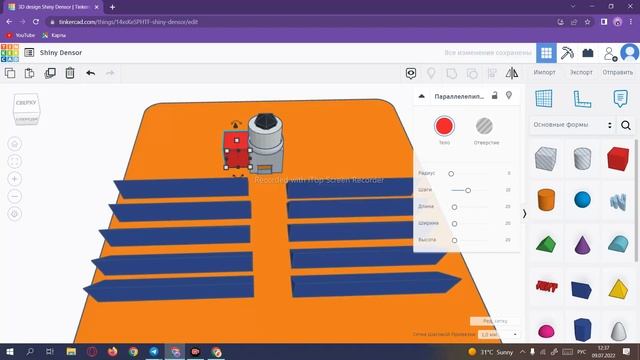This screenshot has width=640, height=360.
Task: Toggle shape visibility lightbulb in inspector
Action: tap(509, 96)
